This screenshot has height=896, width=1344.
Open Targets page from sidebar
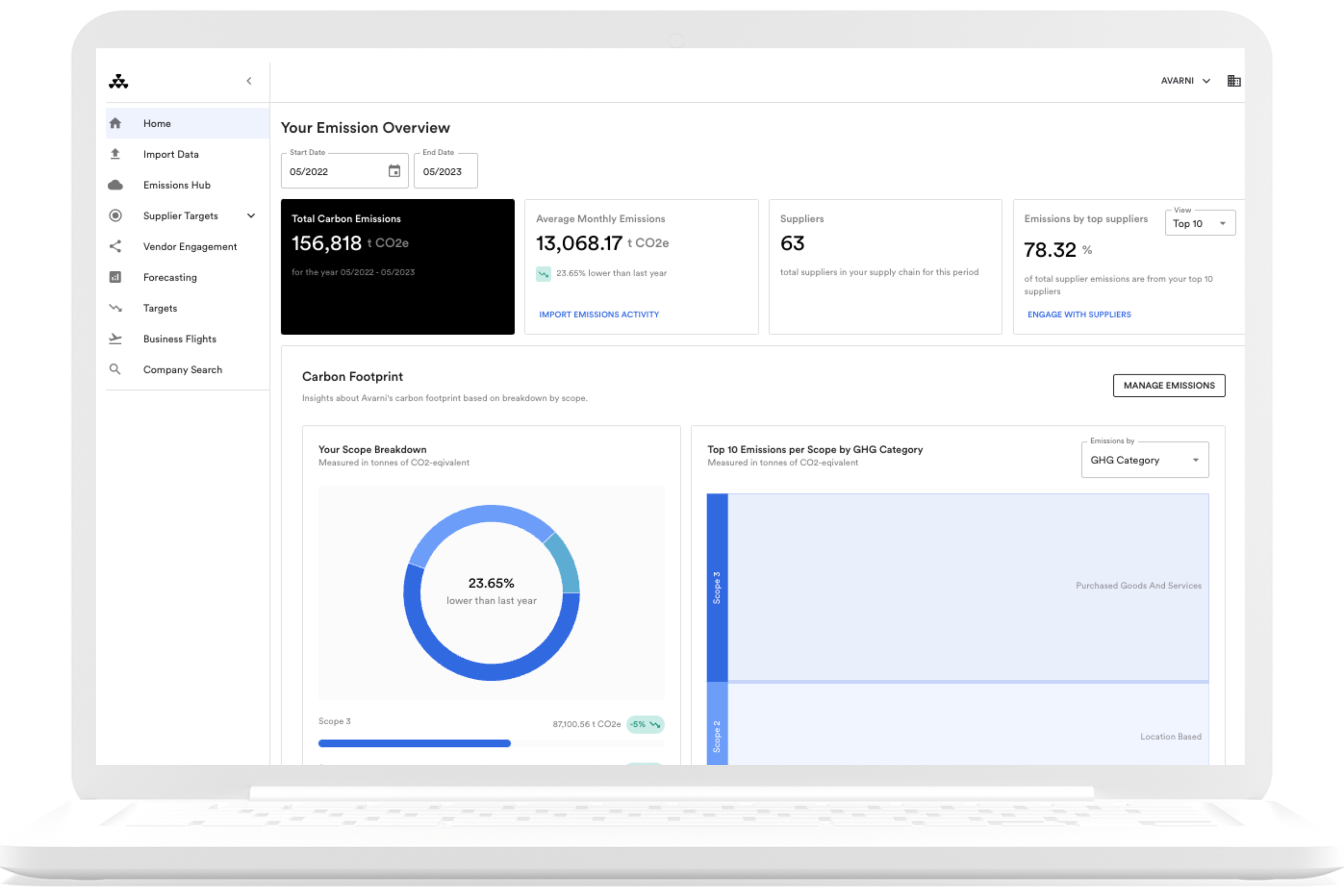click(160, 308)
